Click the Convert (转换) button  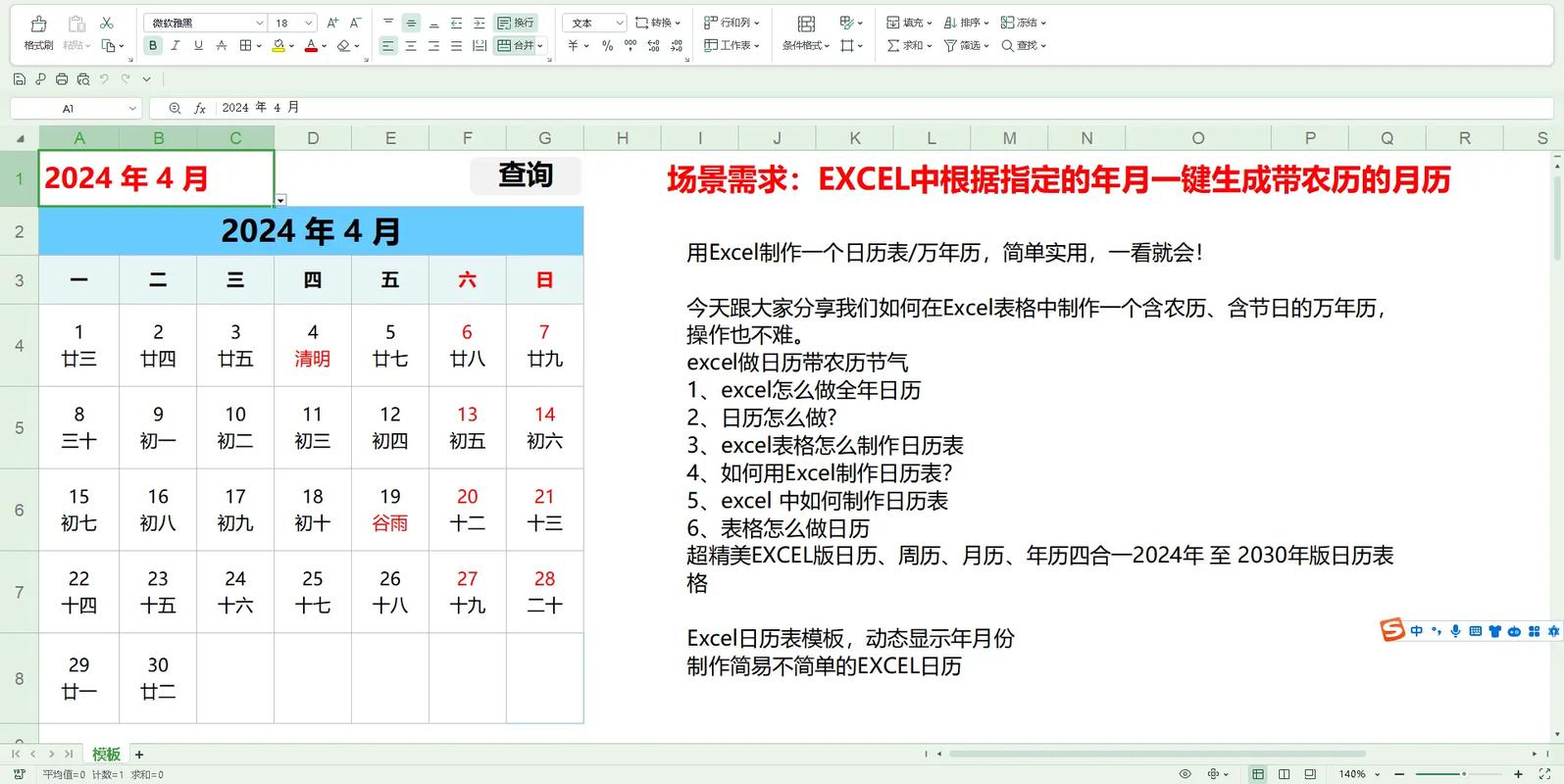click(658, 23)
